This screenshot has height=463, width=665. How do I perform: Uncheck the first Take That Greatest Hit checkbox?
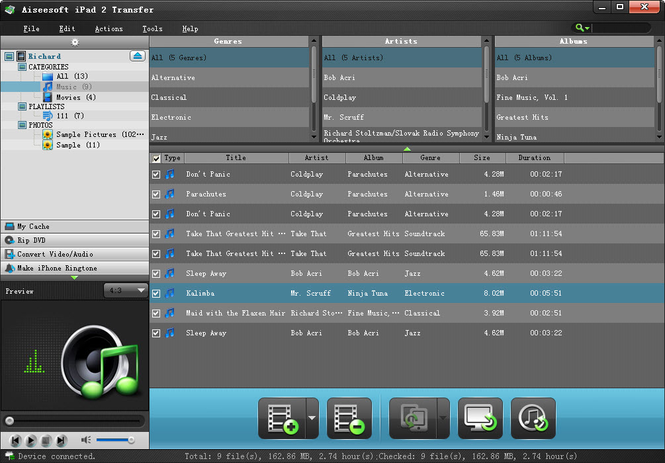coord(156,234)
